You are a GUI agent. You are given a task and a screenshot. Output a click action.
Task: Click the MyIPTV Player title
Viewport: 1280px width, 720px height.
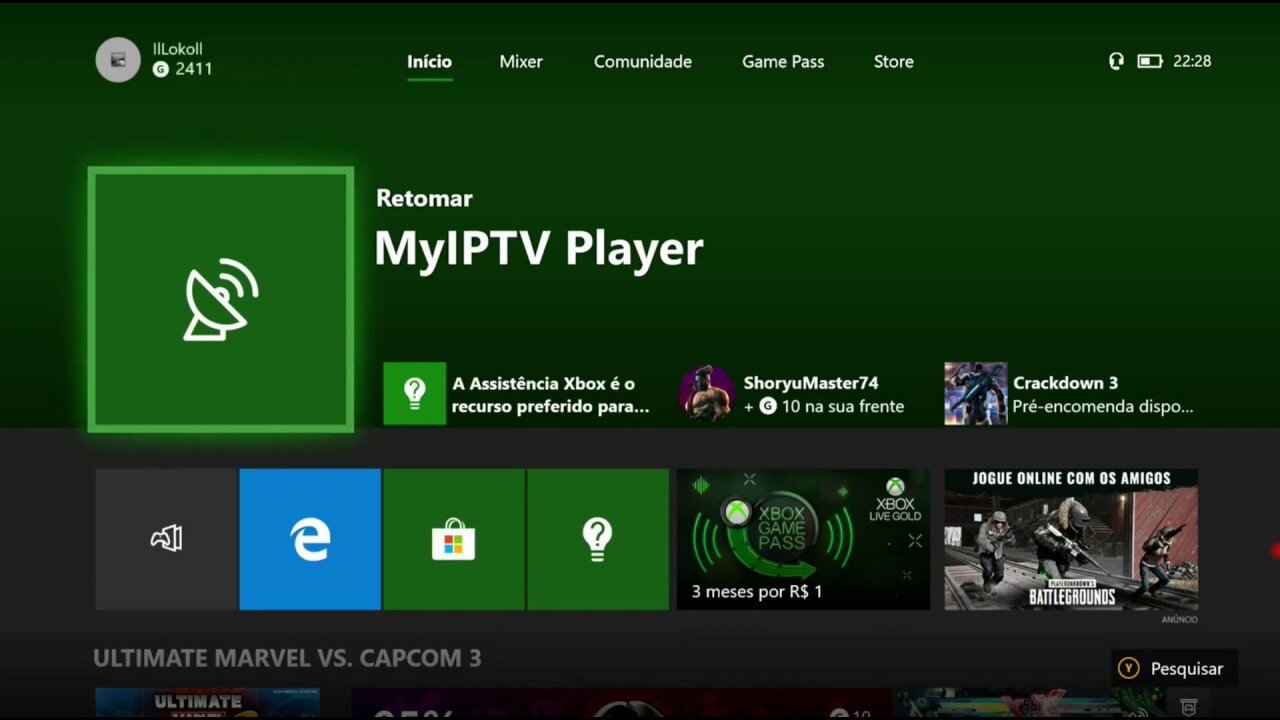pyautogui.click(x=539, y=249)
